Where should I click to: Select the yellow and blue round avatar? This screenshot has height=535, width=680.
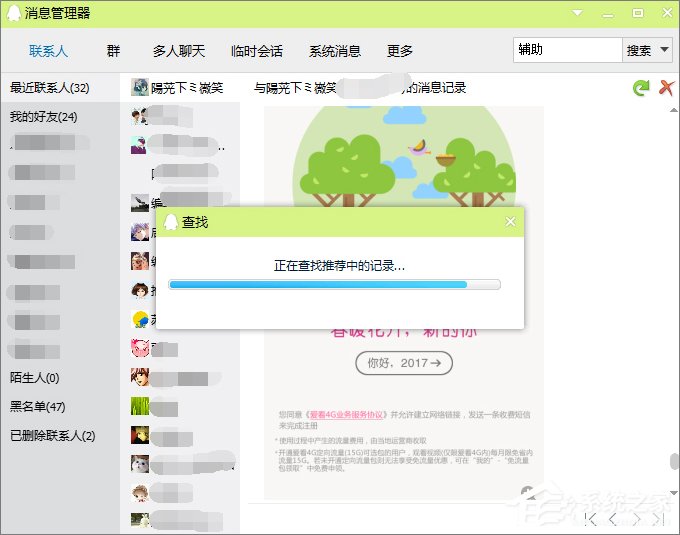pyautogui.click(x=140, y=319)
